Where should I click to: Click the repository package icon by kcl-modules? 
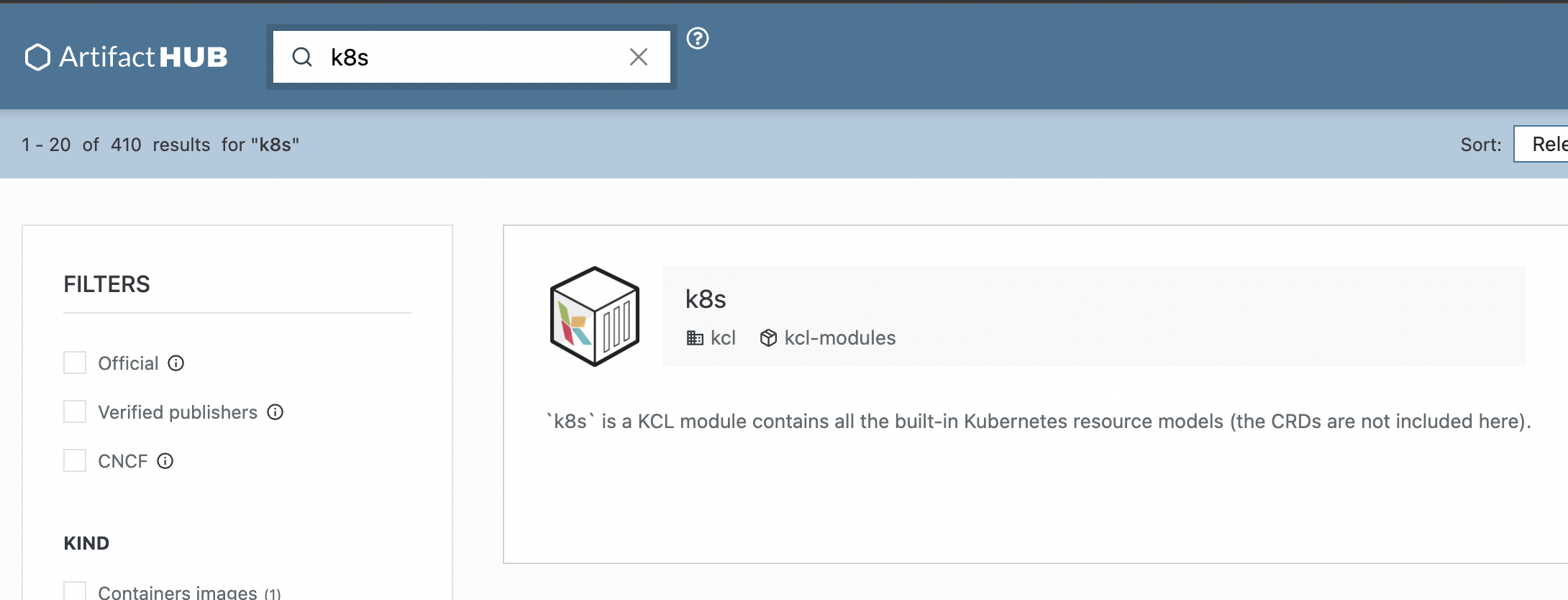[x=768, y=338]
